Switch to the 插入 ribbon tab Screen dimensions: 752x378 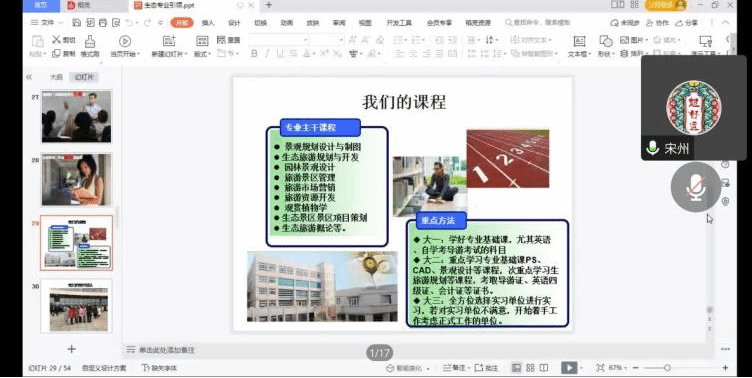click(208, 23)
